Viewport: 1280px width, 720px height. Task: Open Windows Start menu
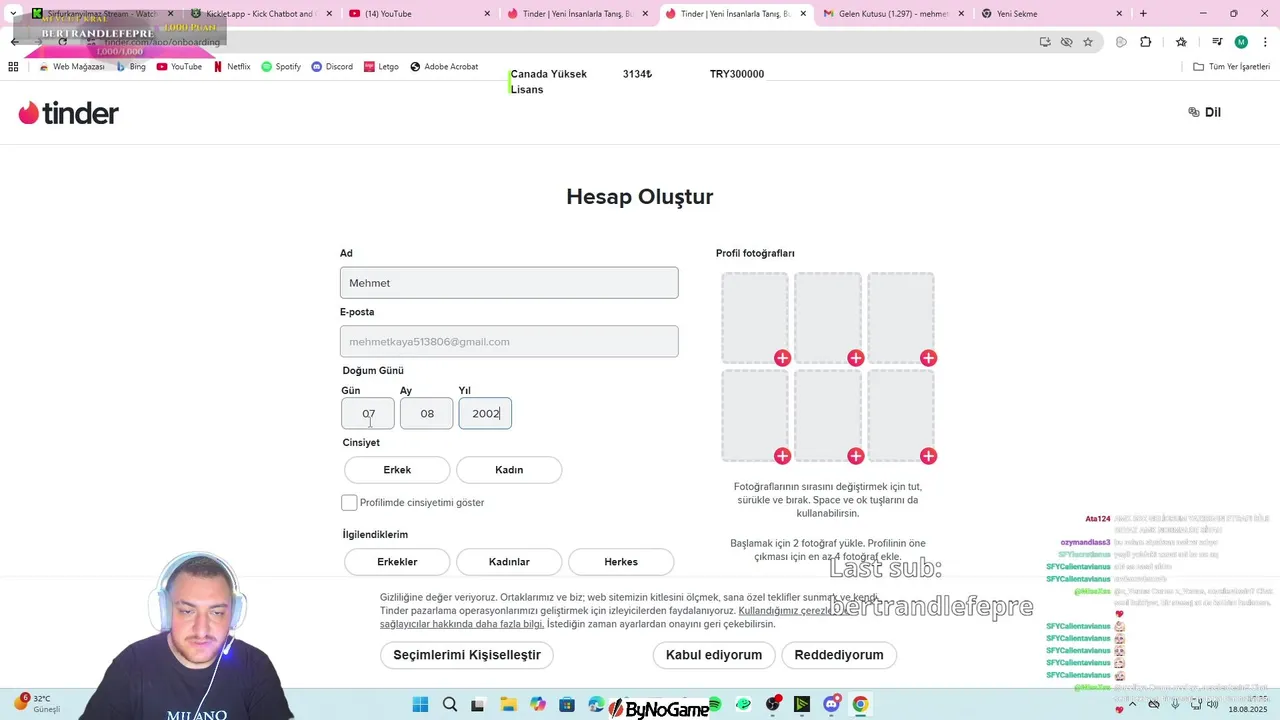pos(420,704)
